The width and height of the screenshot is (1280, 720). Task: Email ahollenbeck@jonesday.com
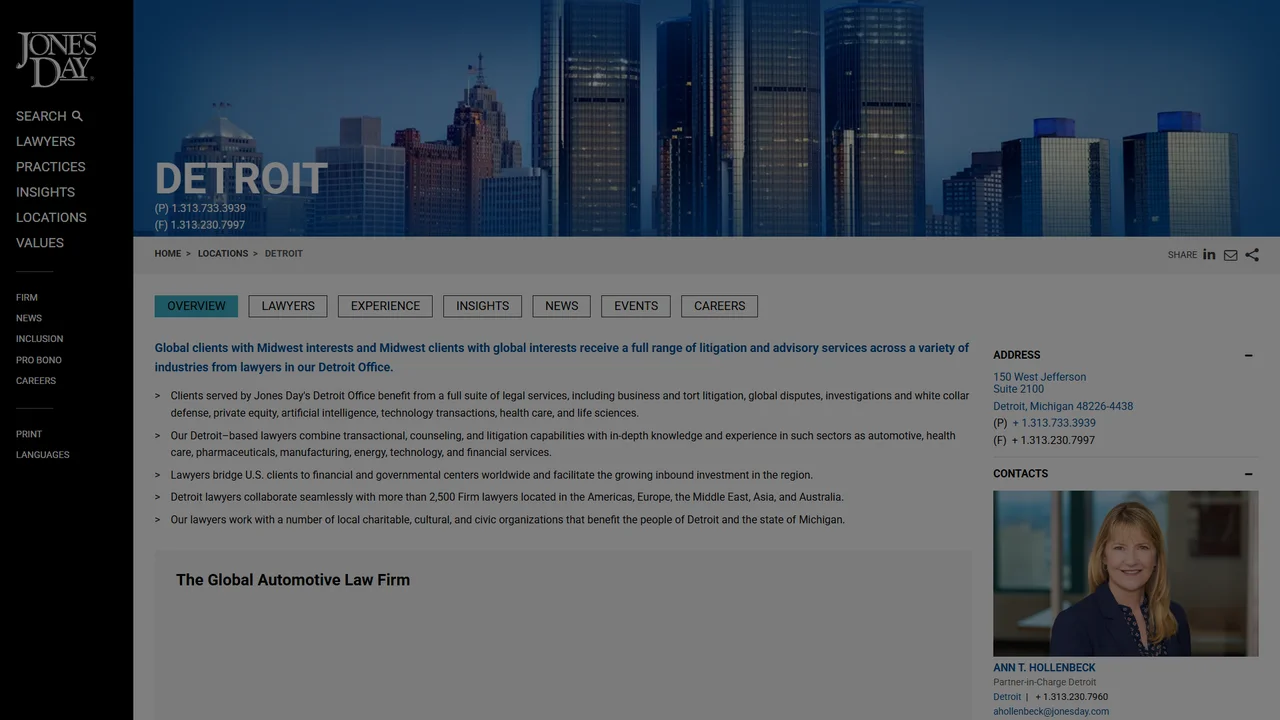tap(1051, 712)
